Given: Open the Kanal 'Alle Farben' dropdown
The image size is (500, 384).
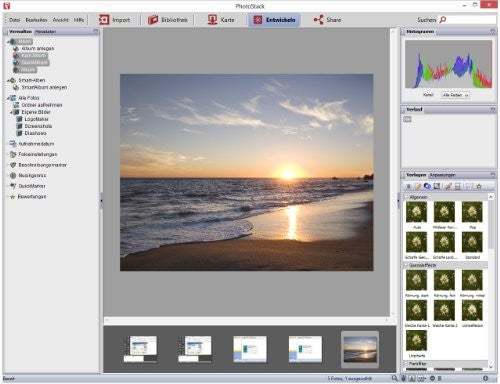Looking at the screenshot, I should click(x=455, y=95).
